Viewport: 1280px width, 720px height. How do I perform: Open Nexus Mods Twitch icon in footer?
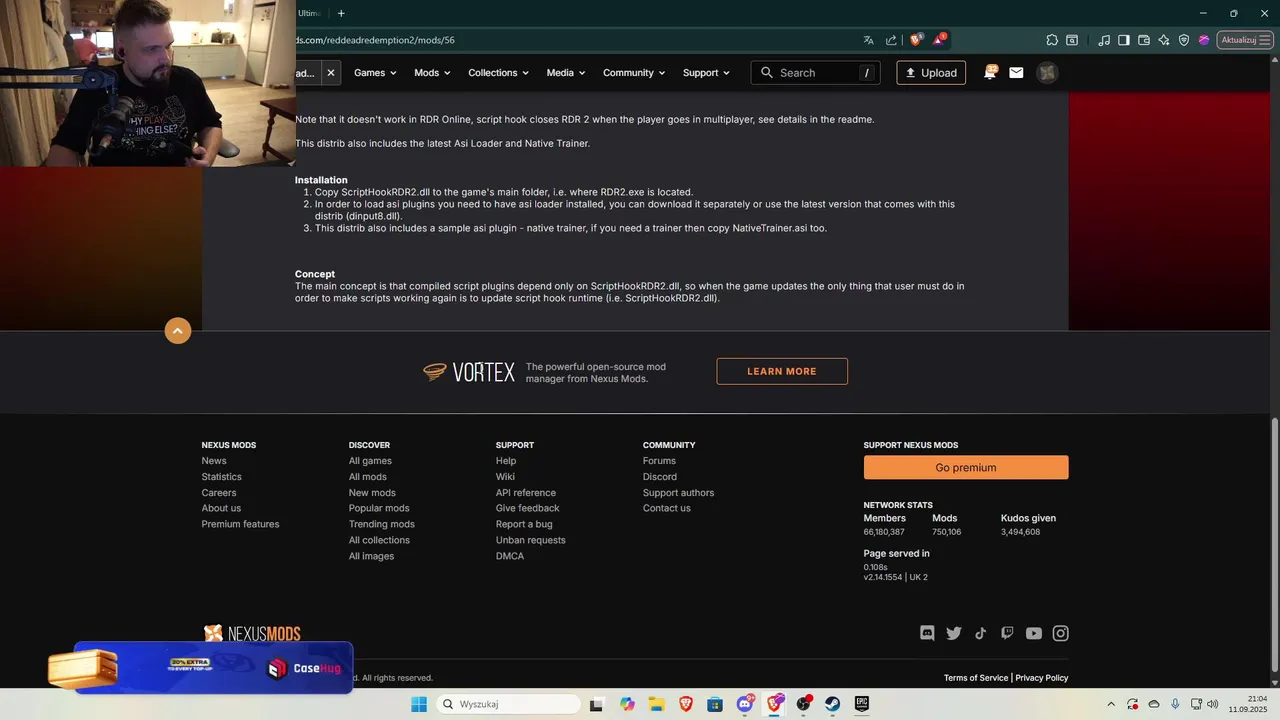click(x=1007, y=633)
